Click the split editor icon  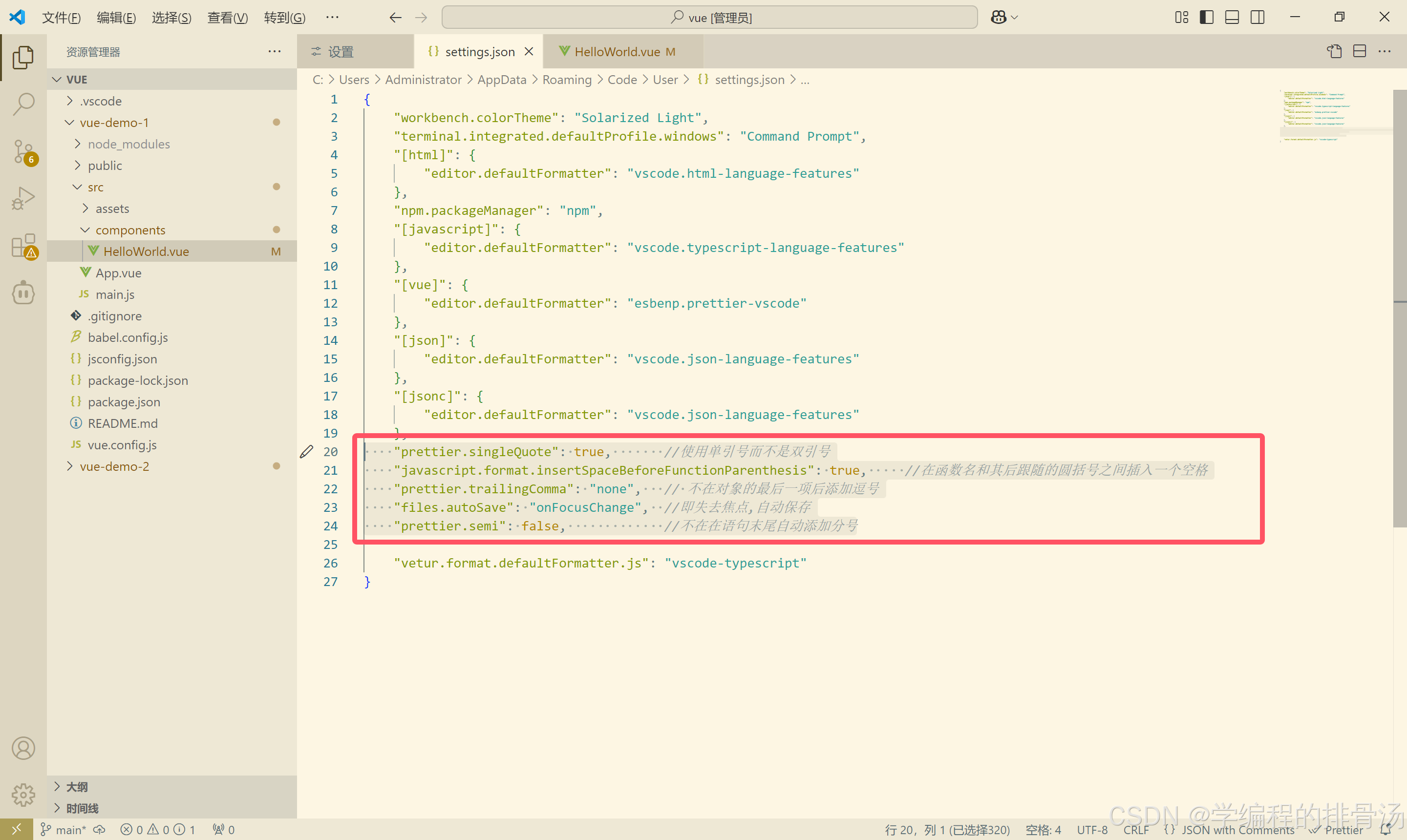click(1360, 51)
